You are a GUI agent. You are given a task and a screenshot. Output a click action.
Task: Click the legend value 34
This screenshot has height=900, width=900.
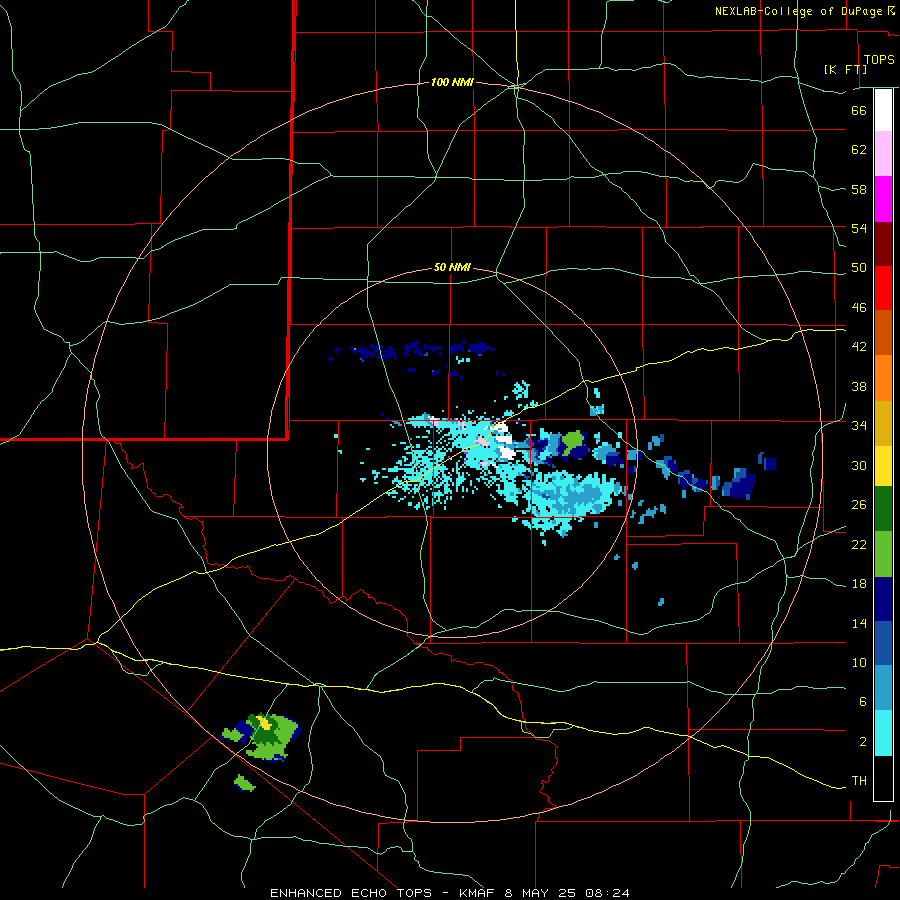pos(859,426)
